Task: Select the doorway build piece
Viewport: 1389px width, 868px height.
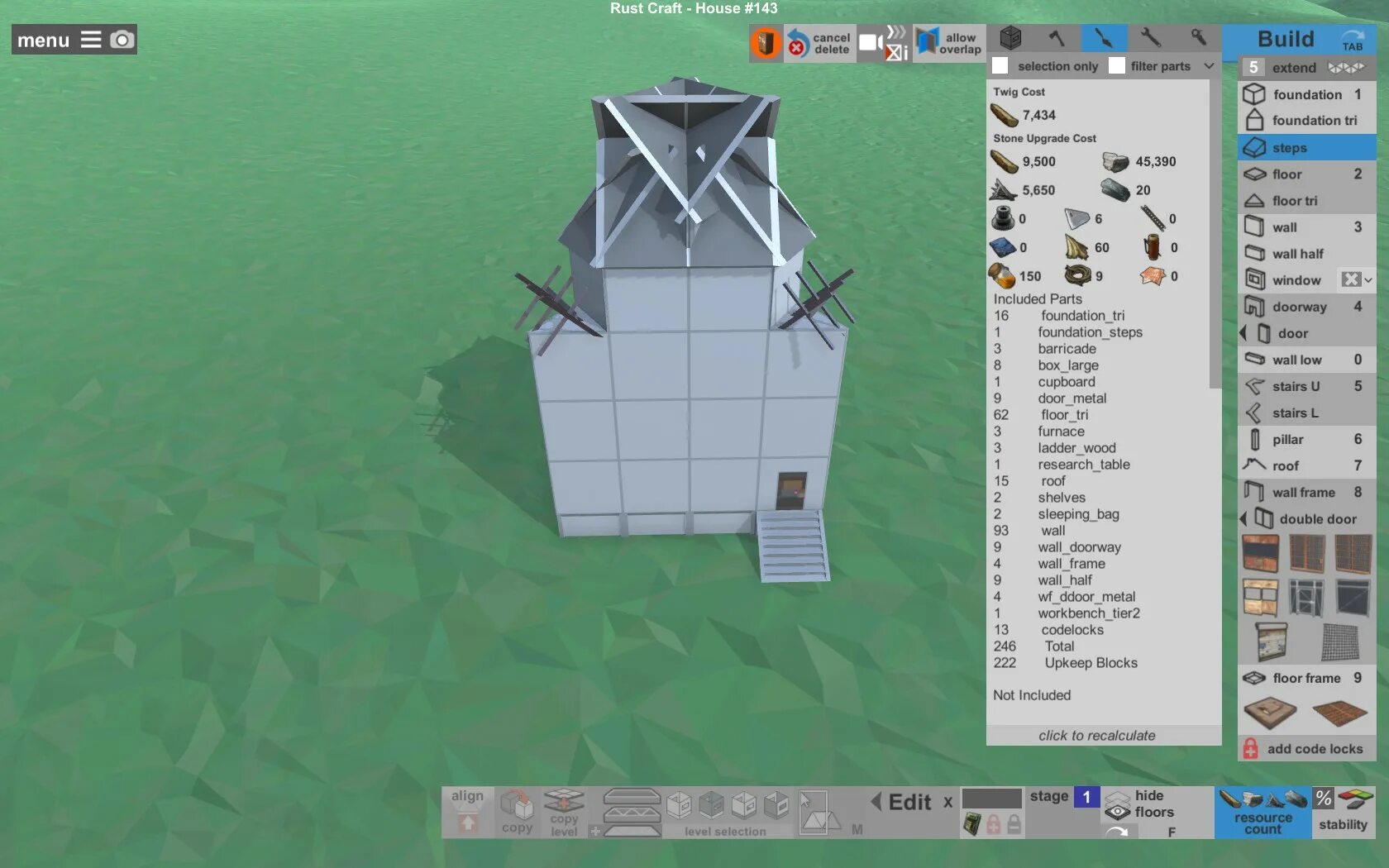Action: (x=1307, y=307)
